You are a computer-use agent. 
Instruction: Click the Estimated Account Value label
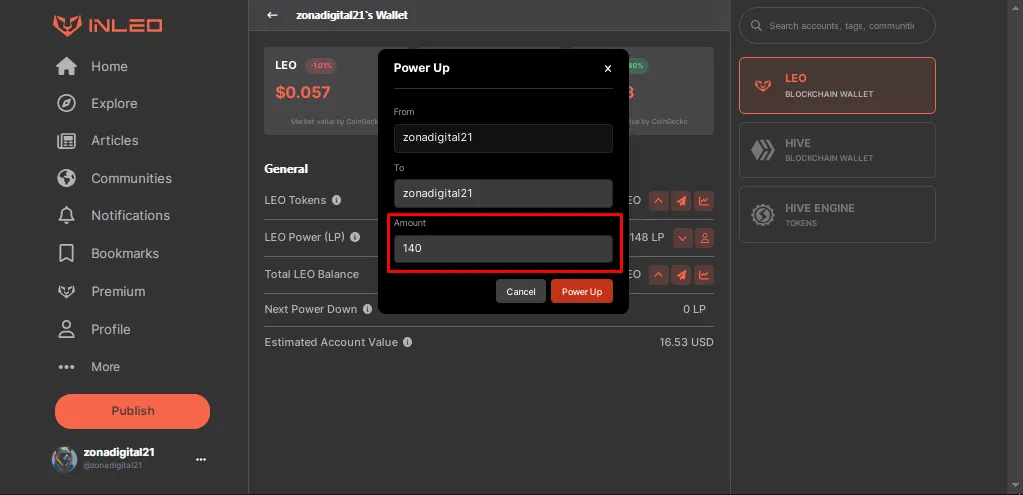[331, 342]
